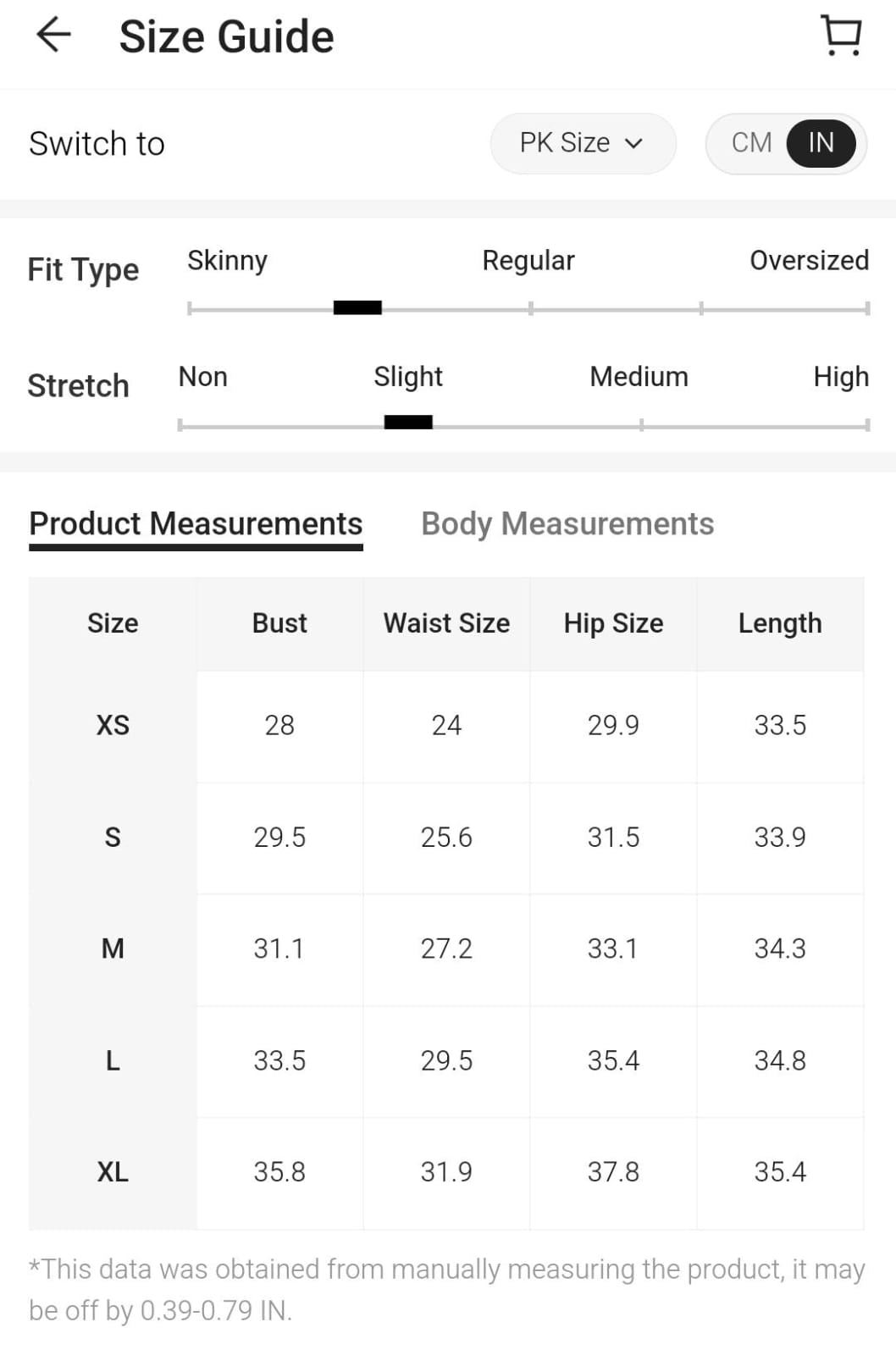Screen dimensions: 896x1355
Task: Select the XS size row
Action: 113,726
